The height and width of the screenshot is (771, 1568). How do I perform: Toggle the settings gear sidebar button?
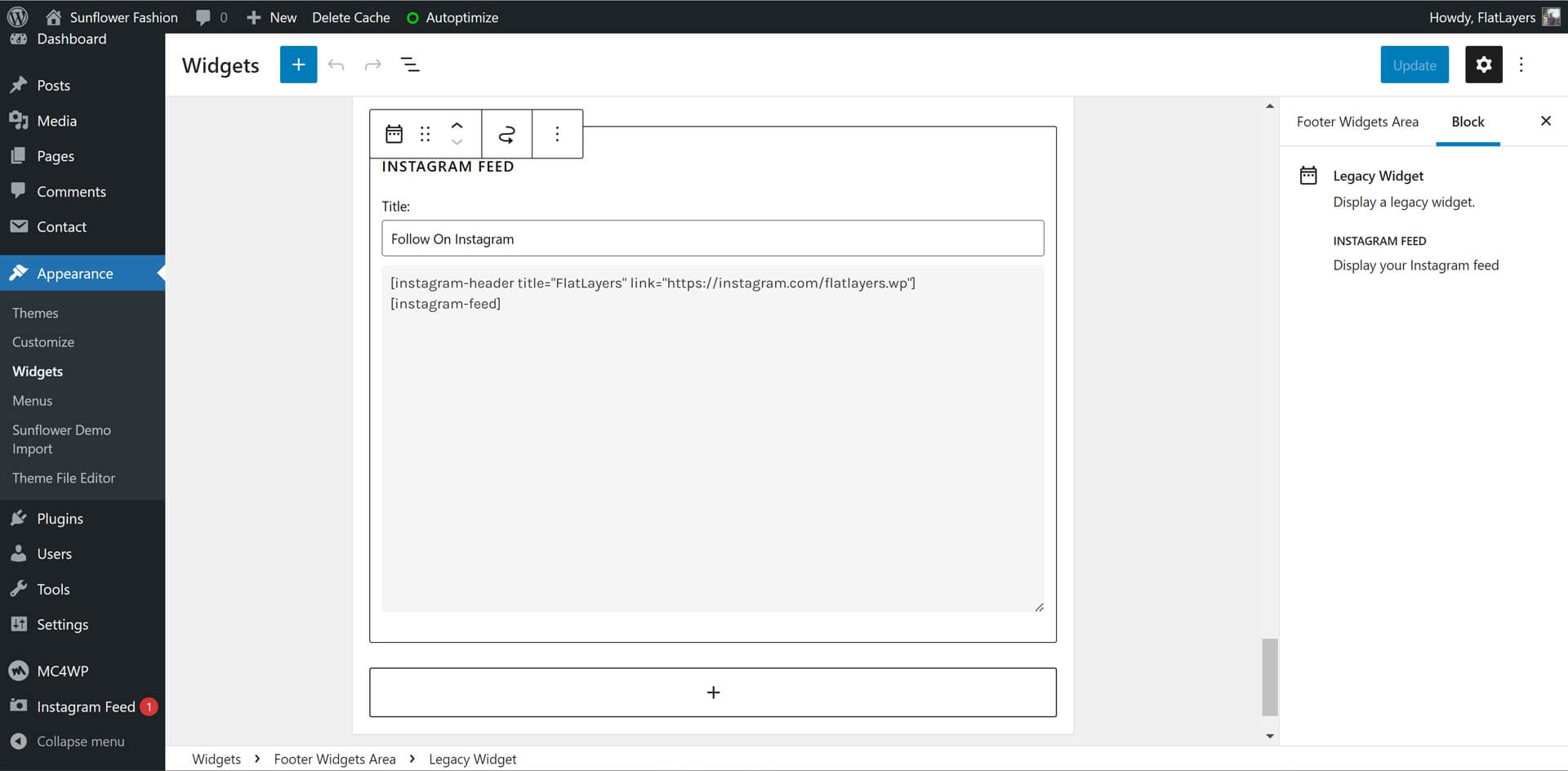[x=1483, y=65]
